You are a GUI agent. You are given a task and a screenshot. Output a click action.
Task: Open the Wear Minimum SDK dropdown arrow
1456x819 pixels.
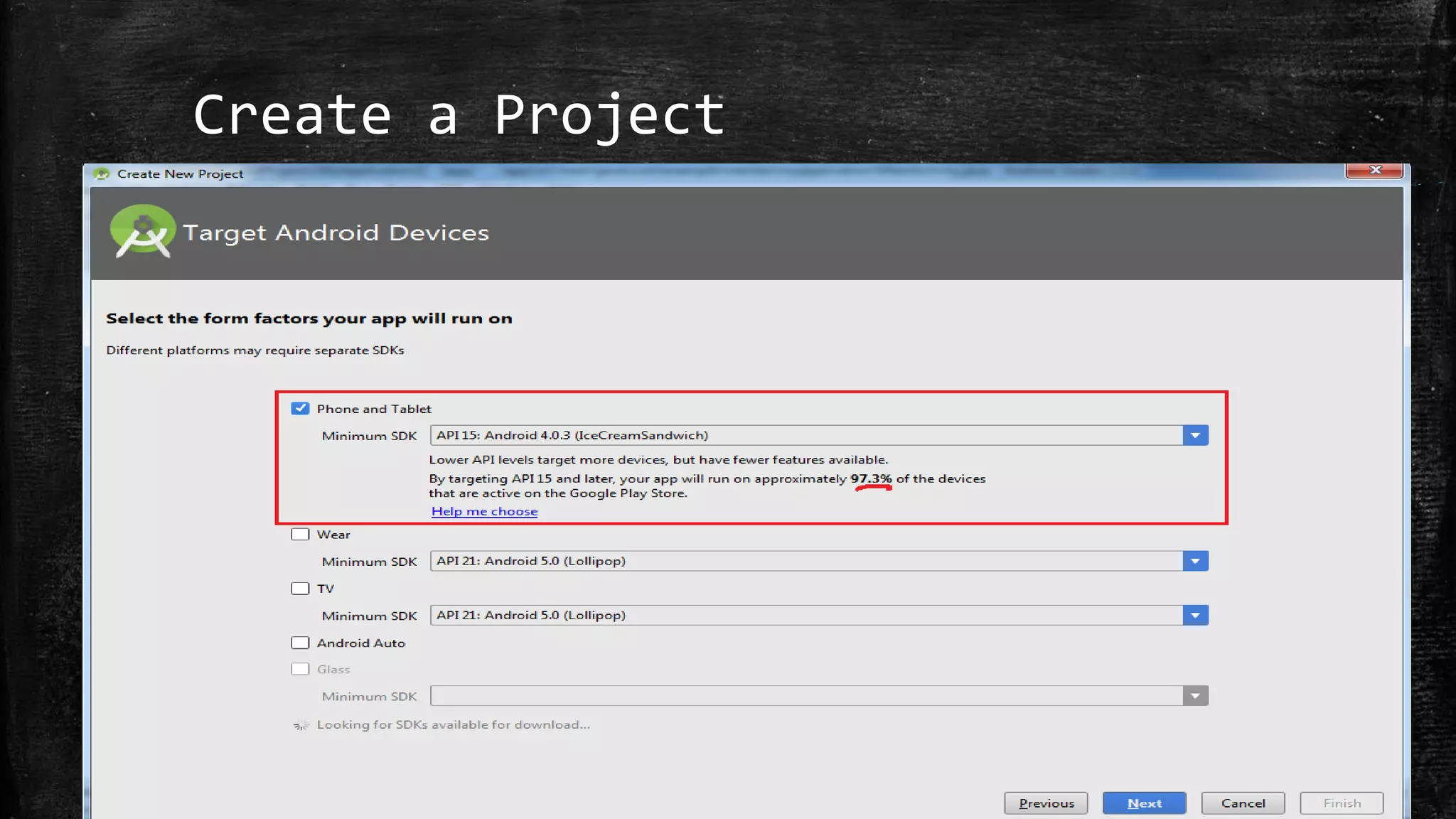[x=1195, y=561]
